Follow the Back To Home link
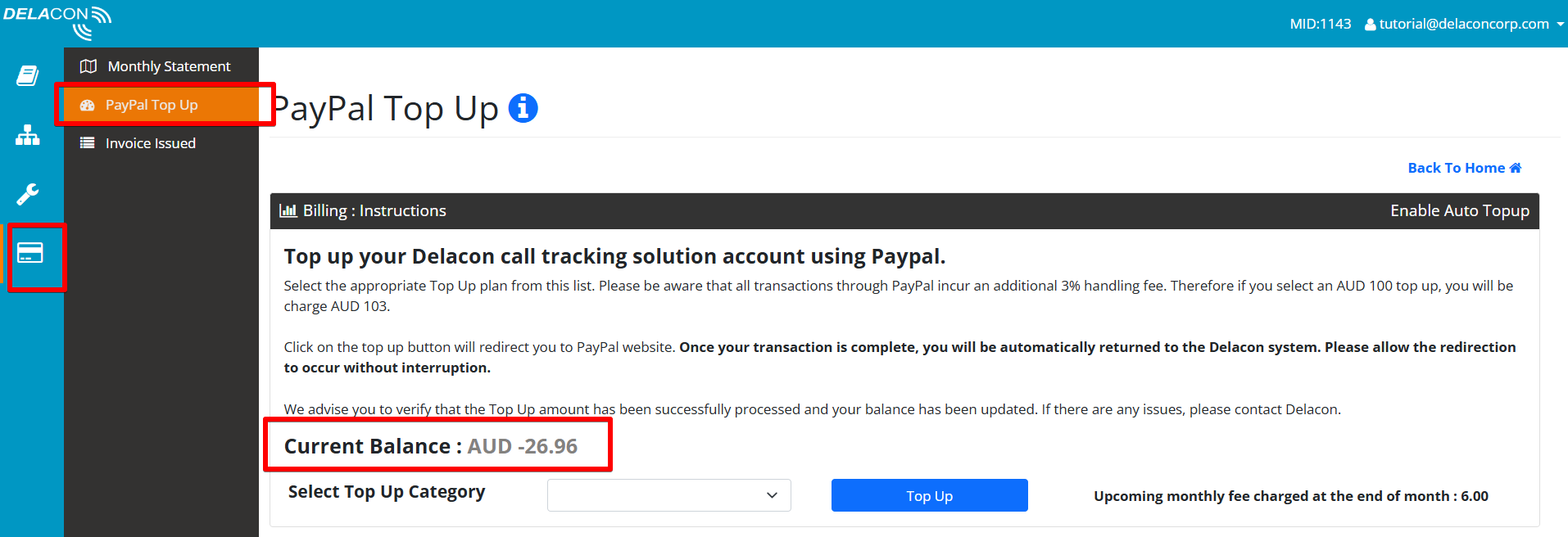 (1465, 168)
